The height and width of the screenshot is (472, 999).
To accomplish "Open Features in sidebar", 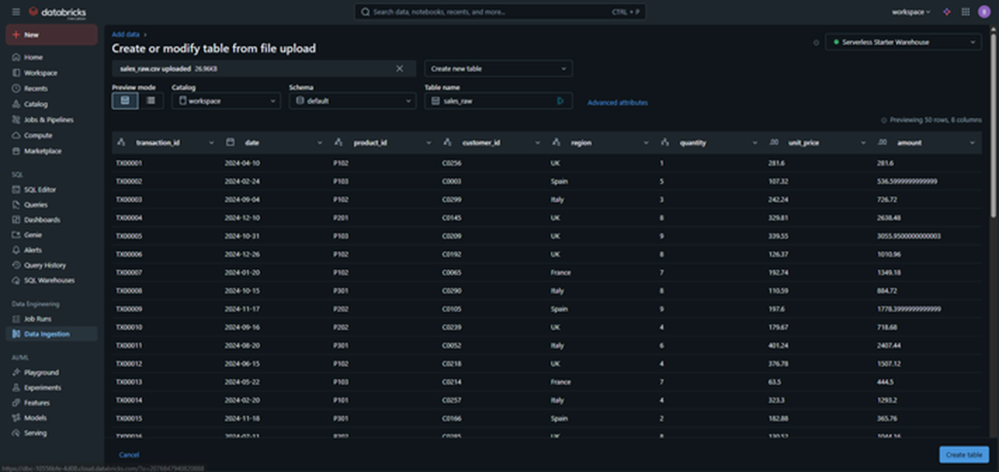I will tap(52, 403).
